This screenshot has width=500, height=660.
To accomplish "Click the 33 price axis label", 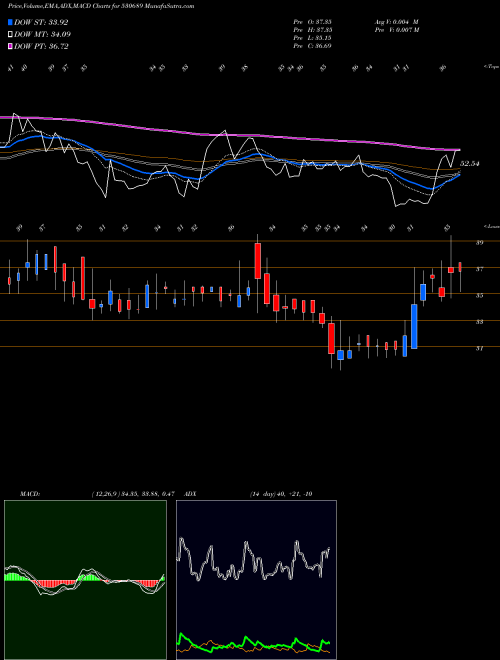I will [479, 322].
